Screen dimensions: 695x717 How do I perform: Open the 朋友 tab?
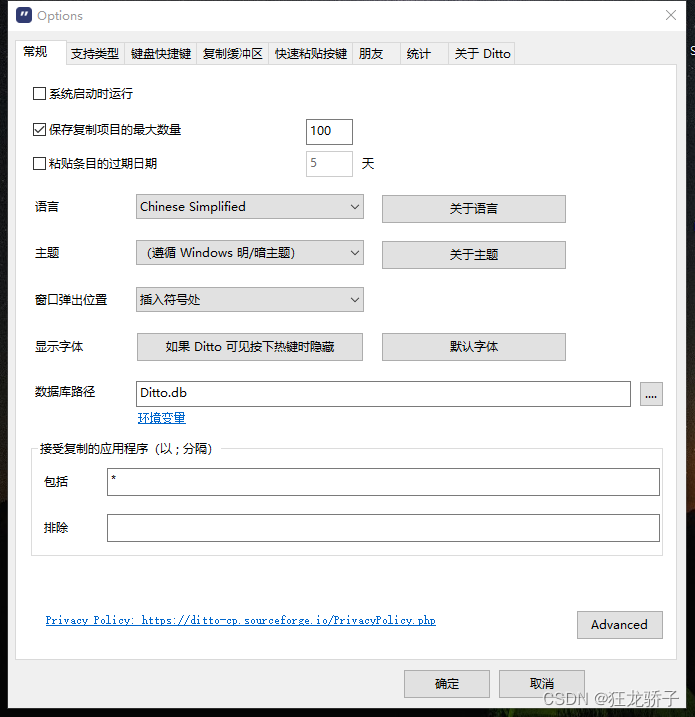[376, 54]
